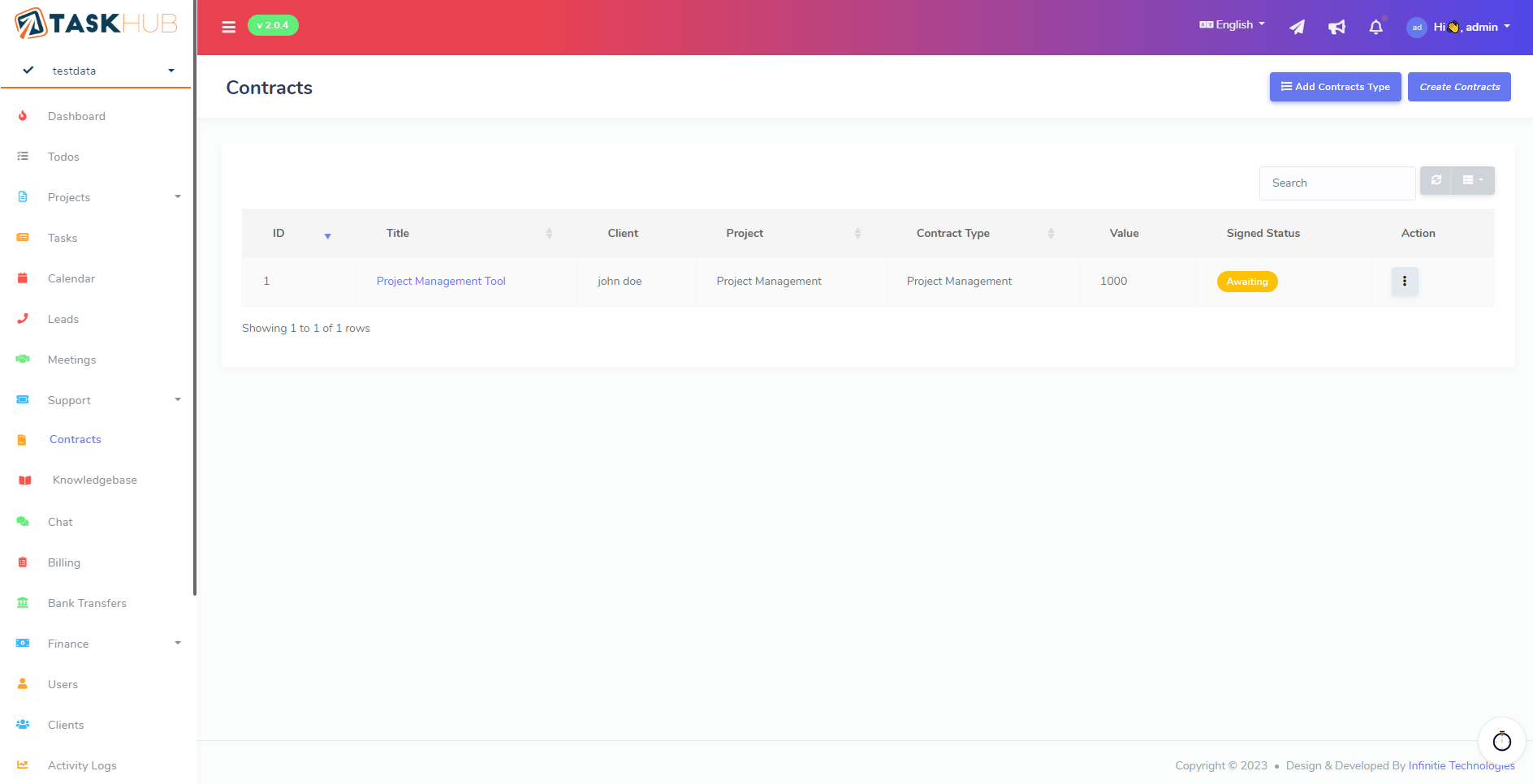The image size is (1533, 784).
Task: Click the paper plane icon in header
Action: (x=1297, y=28)
